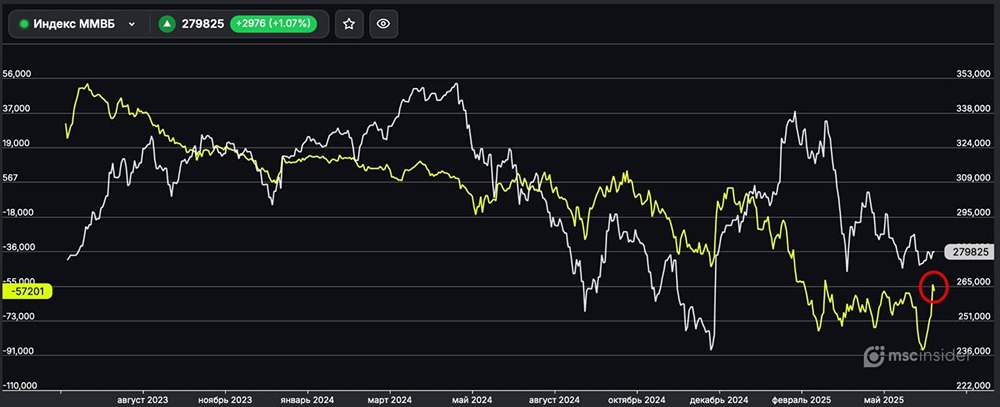The image size is (1000, 407).
Task: Click the 222,000 right-axis value
Action: [x=974, y=386]
